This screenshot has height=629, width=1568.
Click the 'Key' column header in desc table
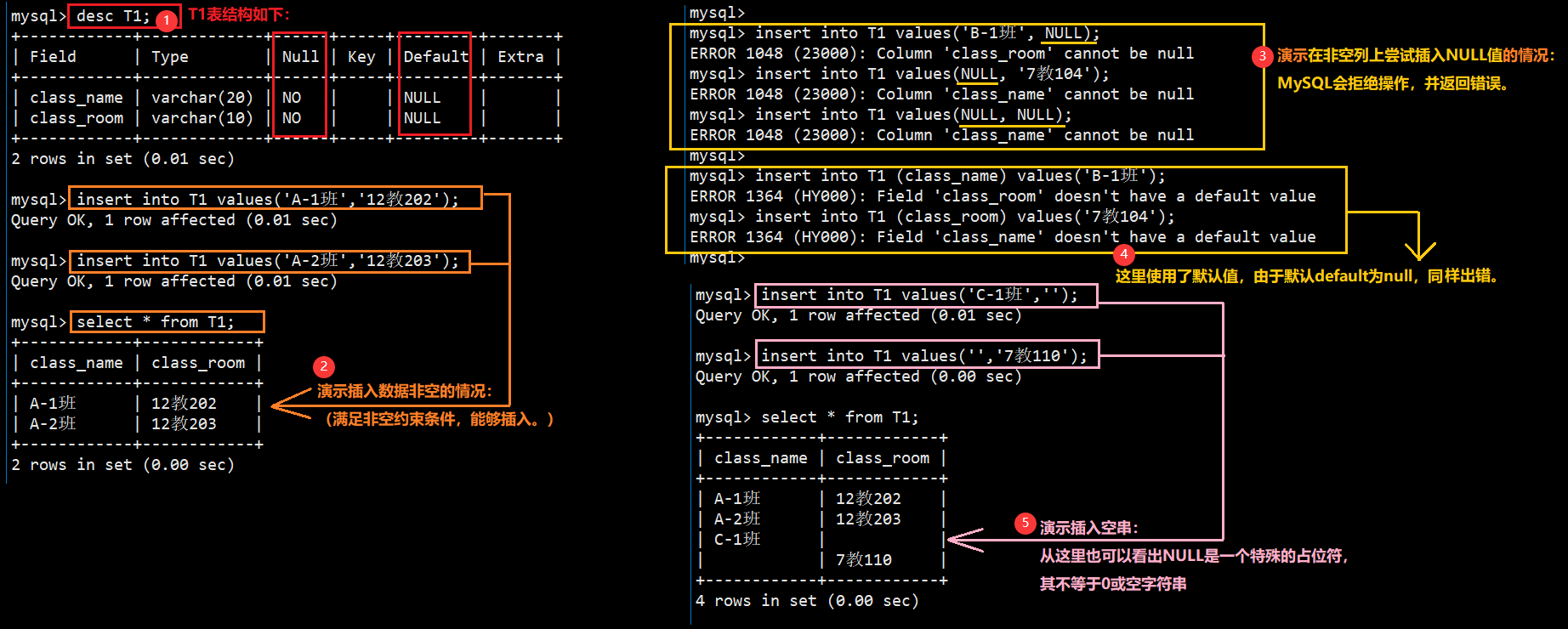point(361,57)
